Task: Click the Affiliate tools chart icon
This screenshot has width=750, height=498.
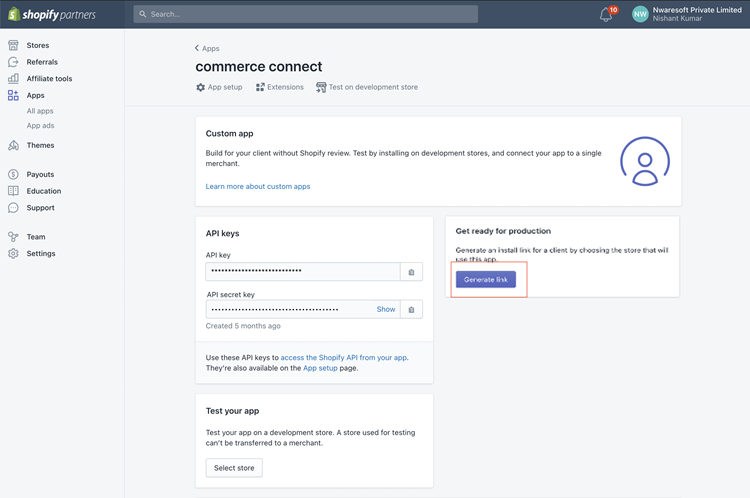Action: pos(13,78)
